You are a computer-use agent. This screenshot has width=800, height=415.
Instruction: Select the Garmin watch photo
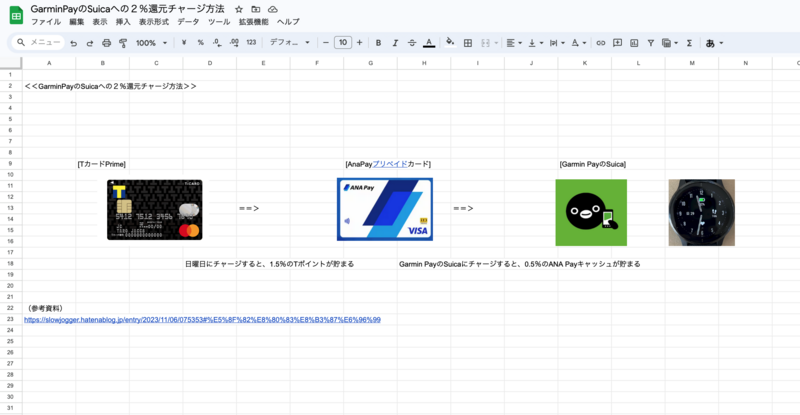702,212
